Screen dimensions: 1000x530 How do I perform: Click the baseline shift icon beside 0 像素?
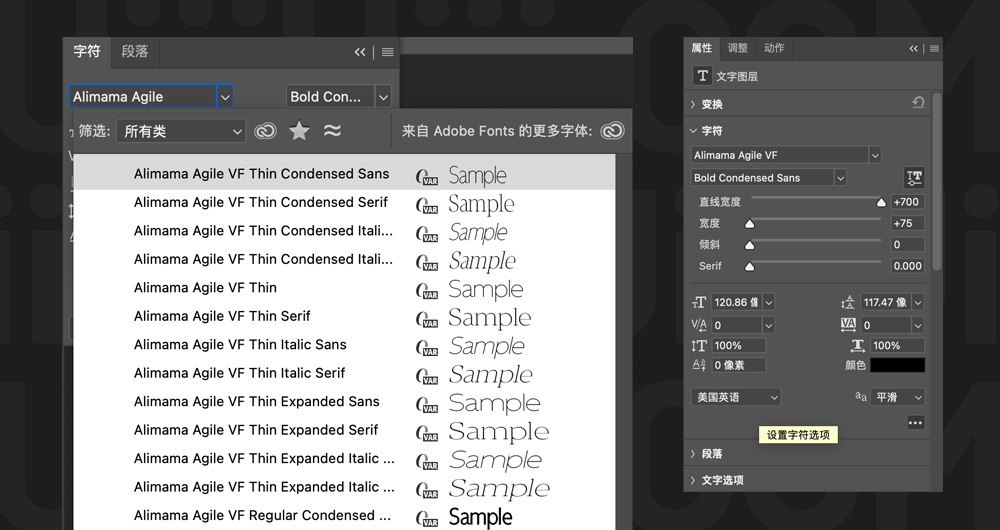699,365
